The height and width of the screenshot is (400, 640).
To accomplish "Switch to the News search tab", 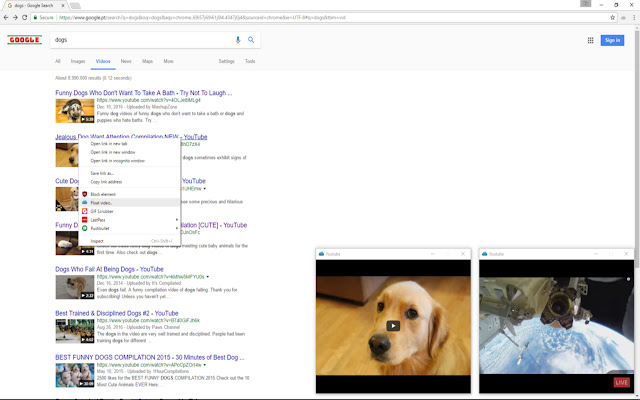I will (126, 61).
